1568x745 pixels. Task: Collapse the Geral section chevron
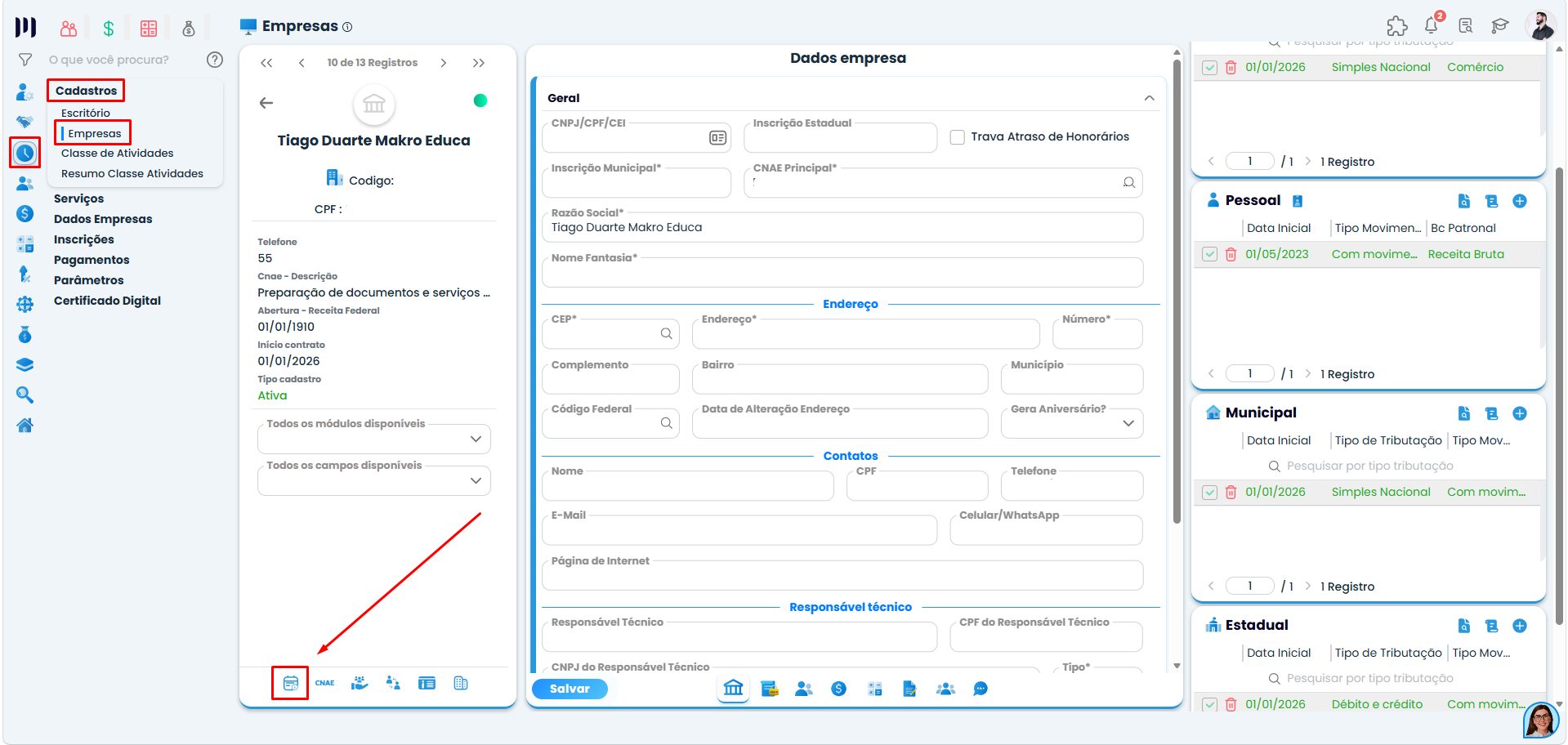(1150, 98)
